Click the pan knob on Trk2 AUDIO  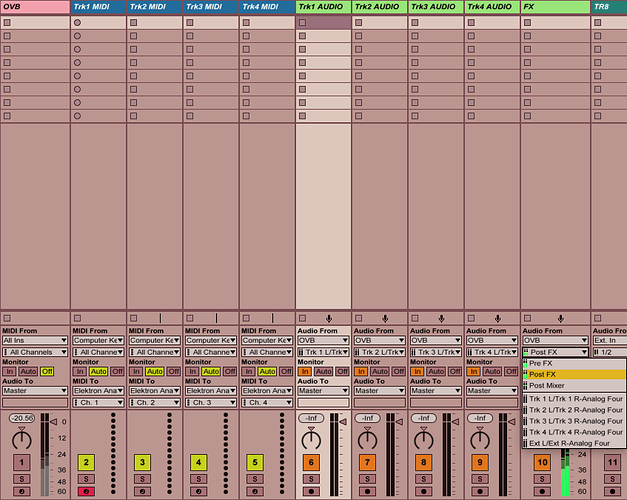coord(366,438)
